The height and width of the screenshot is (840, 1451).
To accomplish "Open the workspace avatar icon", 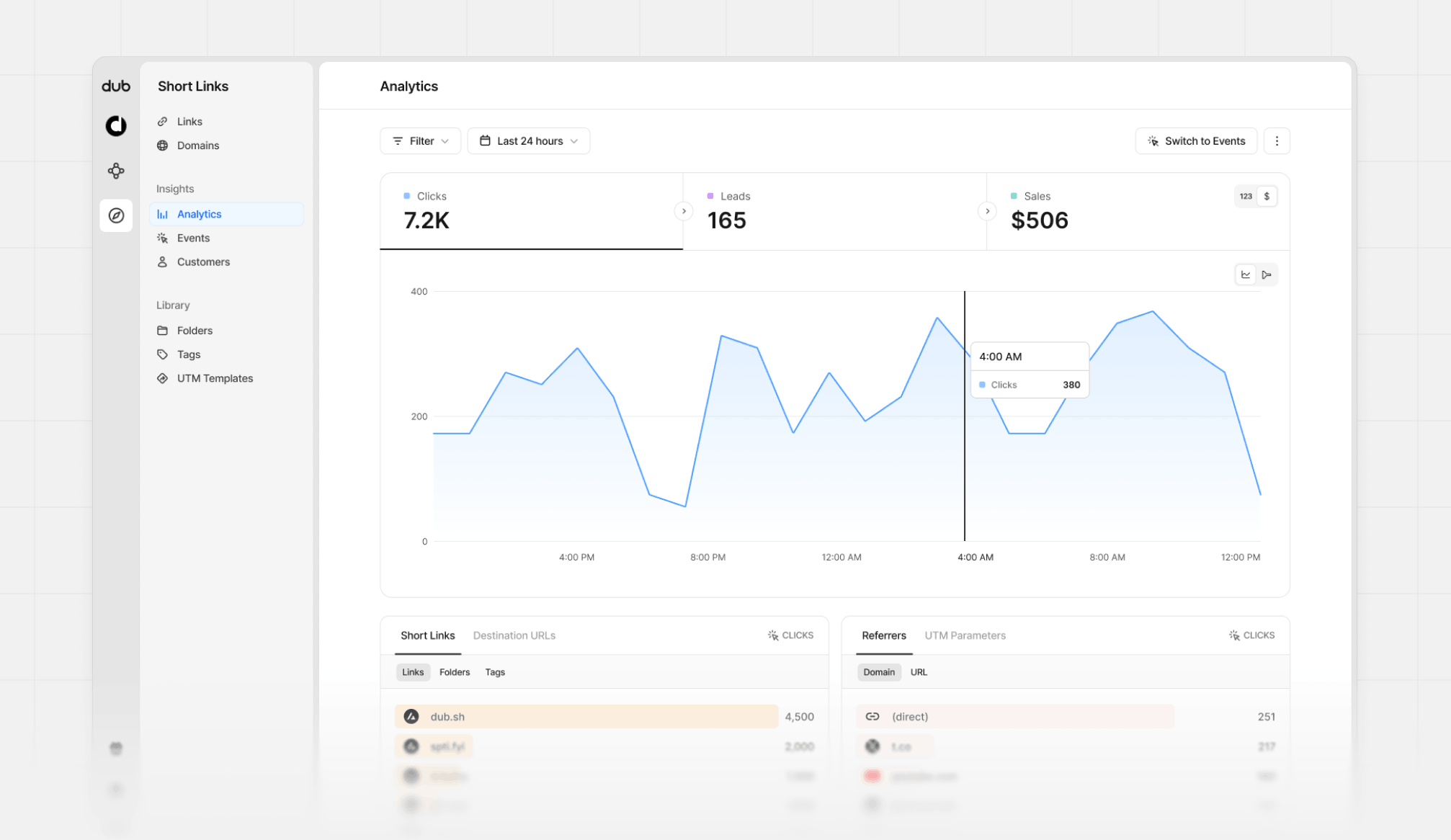I will [x=116, y=126].
